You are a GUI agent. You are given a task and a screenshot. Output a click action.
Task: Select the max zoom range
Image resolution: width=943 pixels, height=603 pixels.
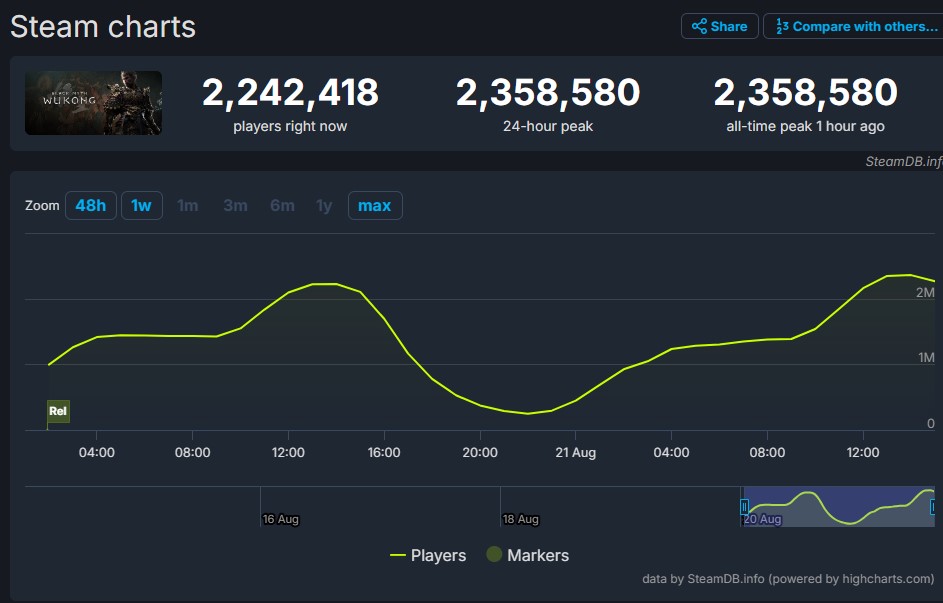[374, 205]
